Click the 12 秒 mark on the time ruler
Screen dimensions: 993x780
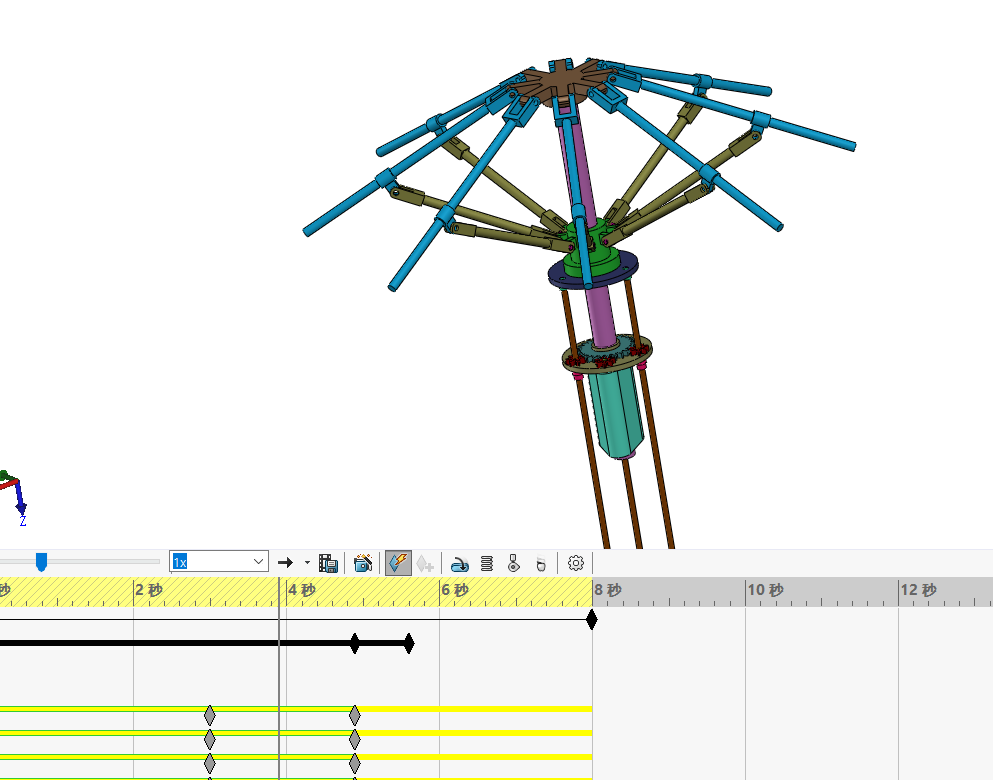[x=919, y=590]
